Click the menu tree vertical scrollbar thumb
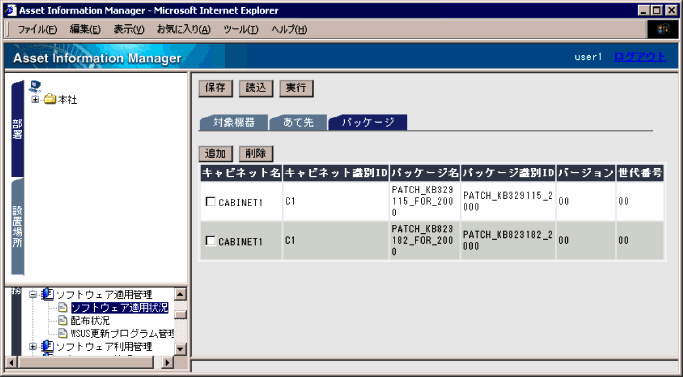This screenshot has width=683, height=377. 180,314
